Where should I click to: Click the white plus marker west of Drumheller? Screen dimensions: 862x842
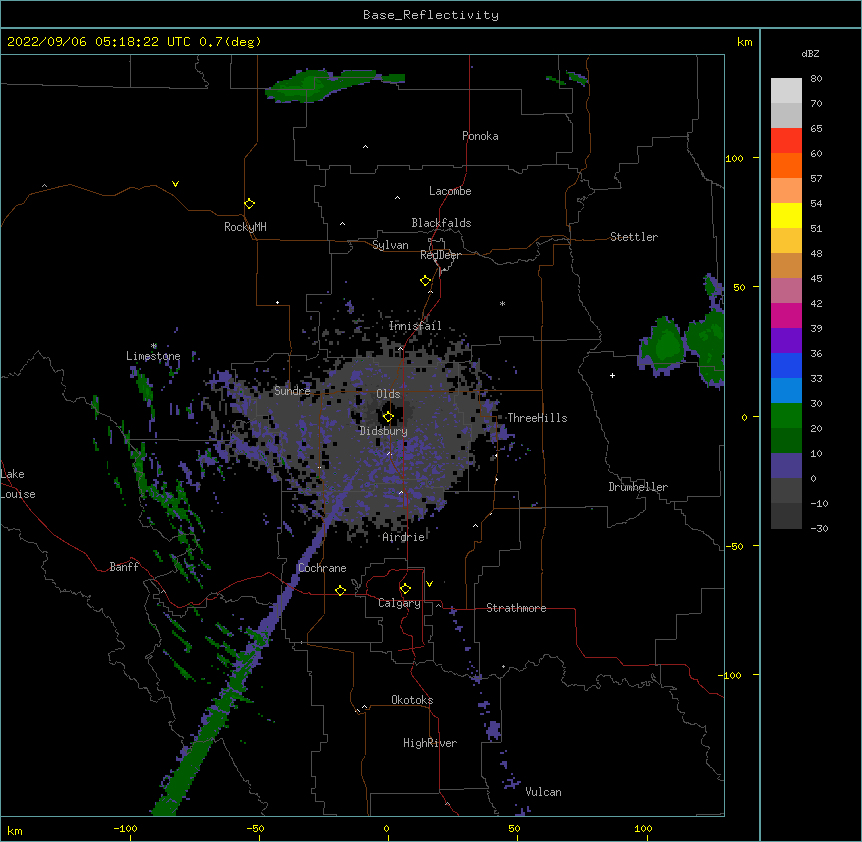[612, 375]
